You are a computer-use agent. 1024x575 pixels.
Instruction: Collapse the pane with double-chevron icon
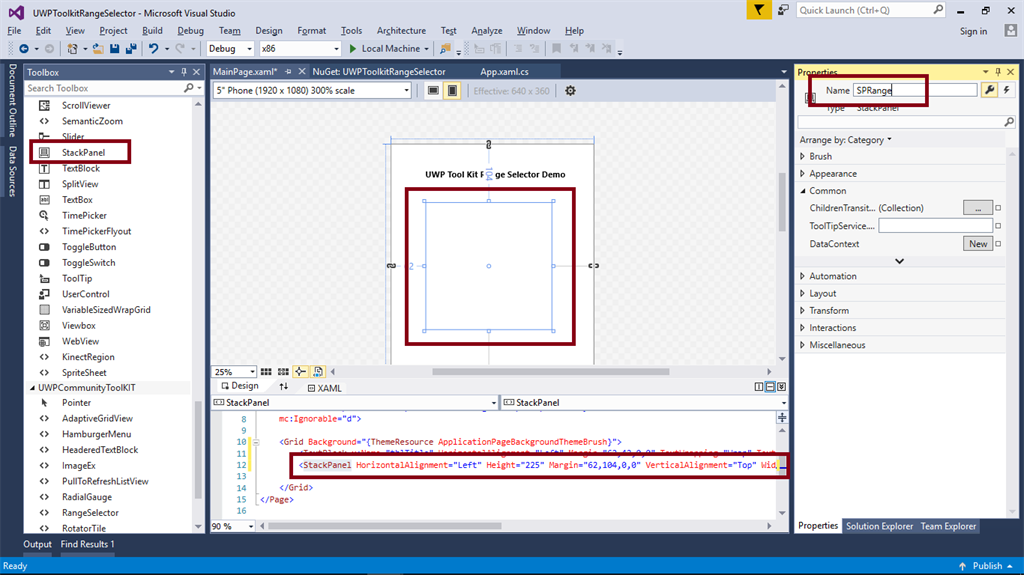point(781,387)
